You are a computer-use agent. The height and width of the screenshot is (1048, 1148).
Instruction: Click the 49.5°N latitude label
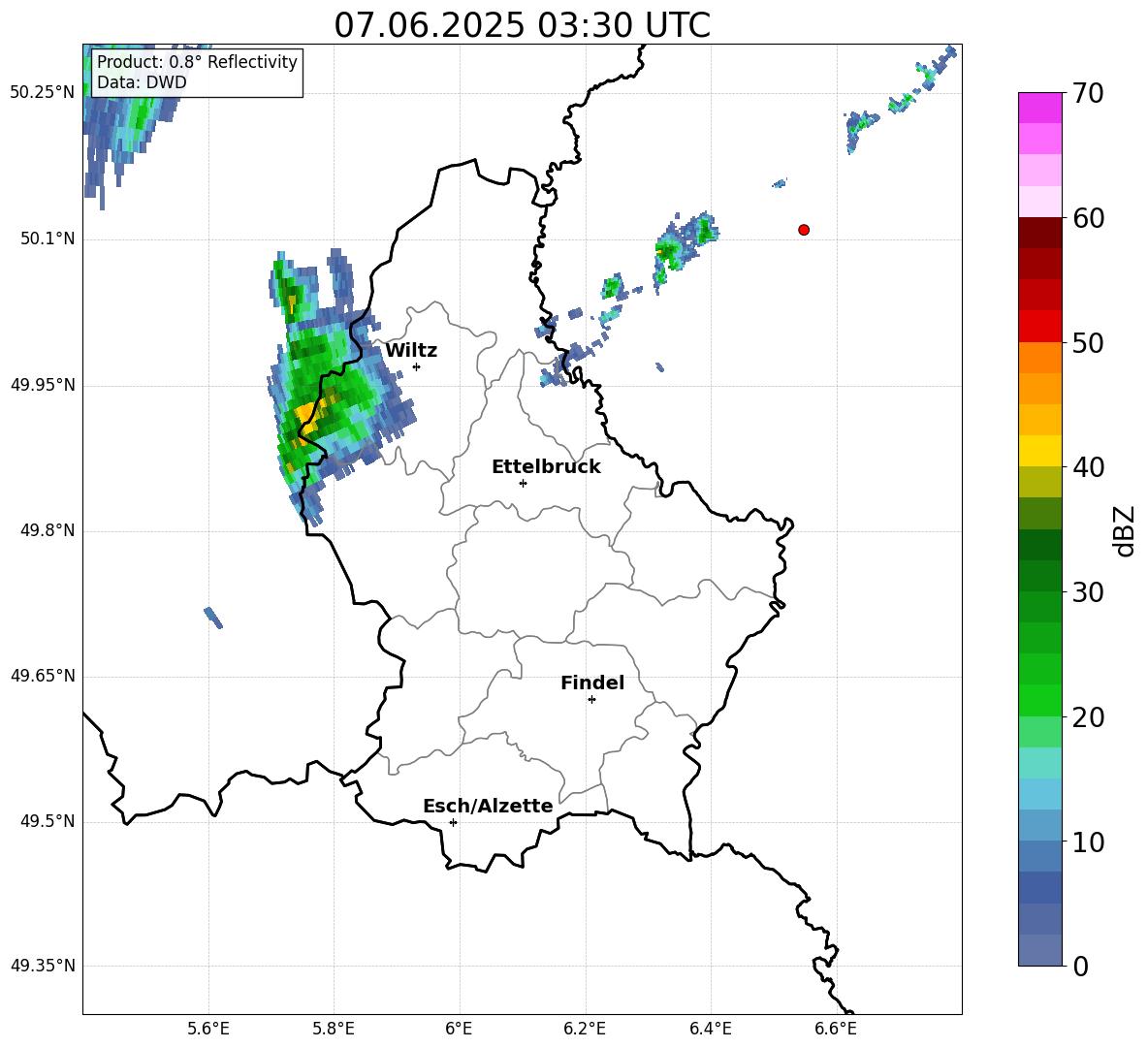point(48,821)
